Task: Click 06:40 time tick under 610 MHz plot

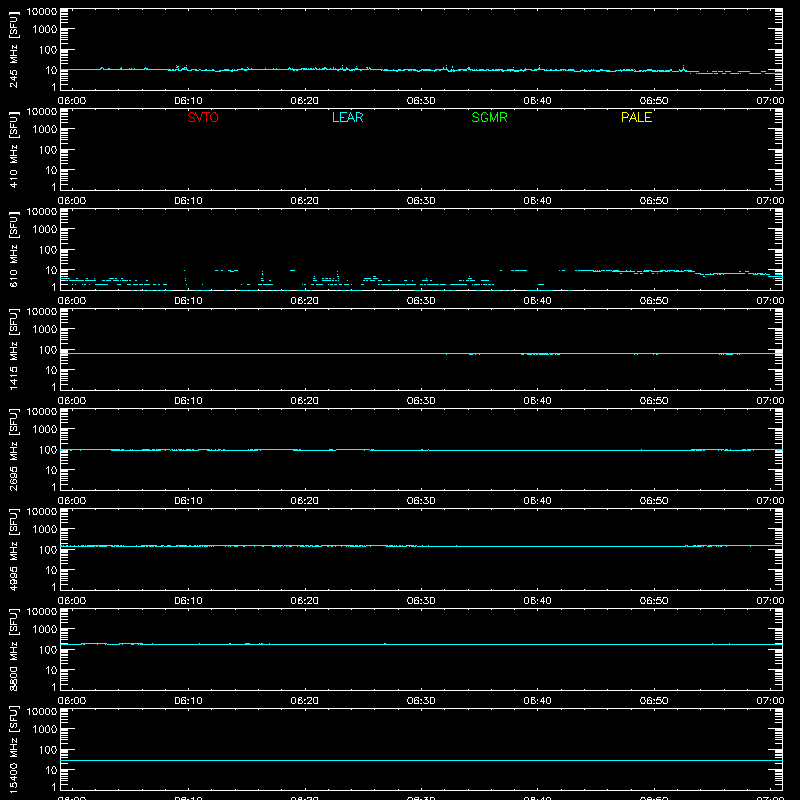Action: 537,301
